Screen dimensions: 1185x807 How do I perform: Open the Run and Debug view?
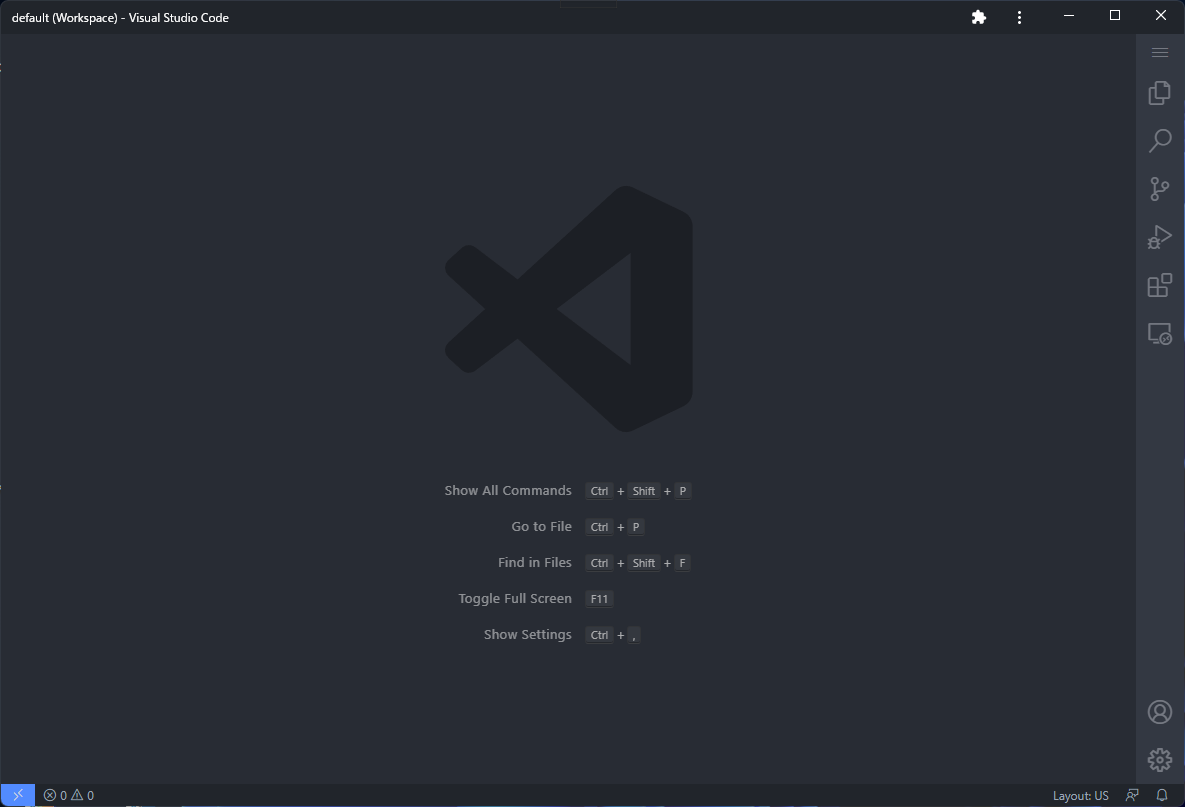(x=1159, y=237)
